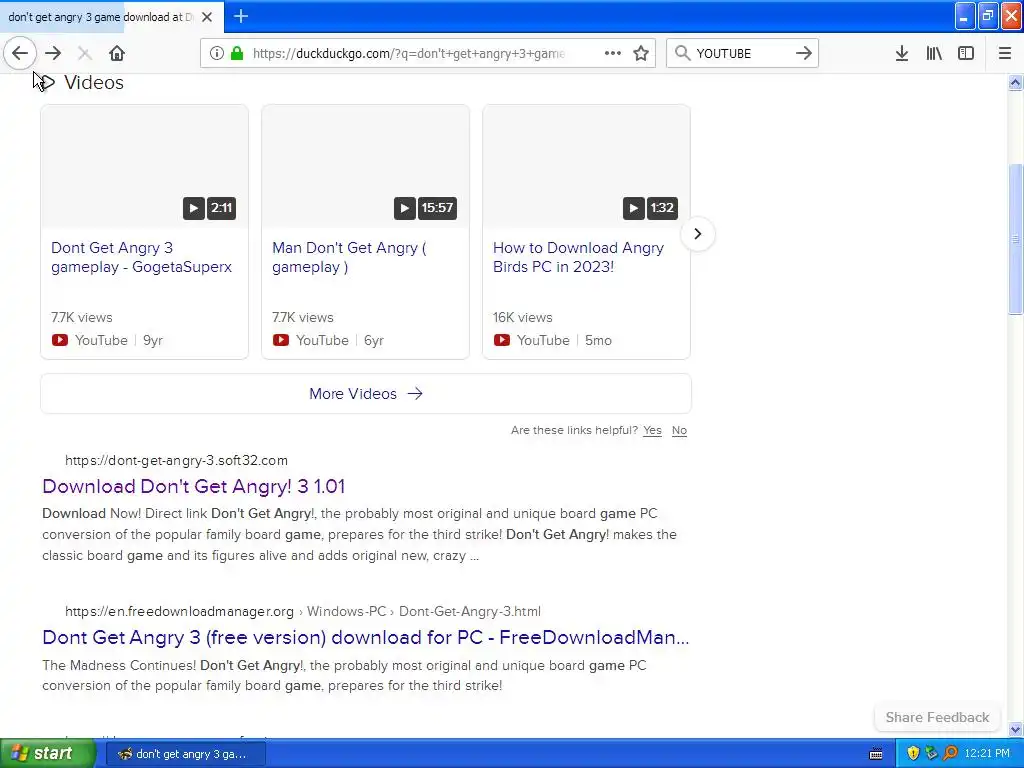Answer Yes to links helpful question
This screenshot has width=1024, height=768.
pos(652,430)
